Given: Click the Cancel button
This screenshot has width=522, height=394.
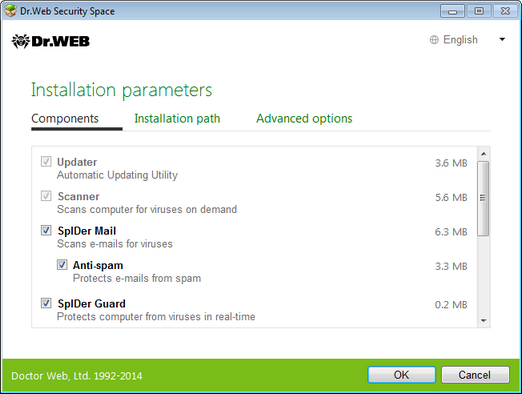Looking at the screenshot, I should (x=475, y=375).
